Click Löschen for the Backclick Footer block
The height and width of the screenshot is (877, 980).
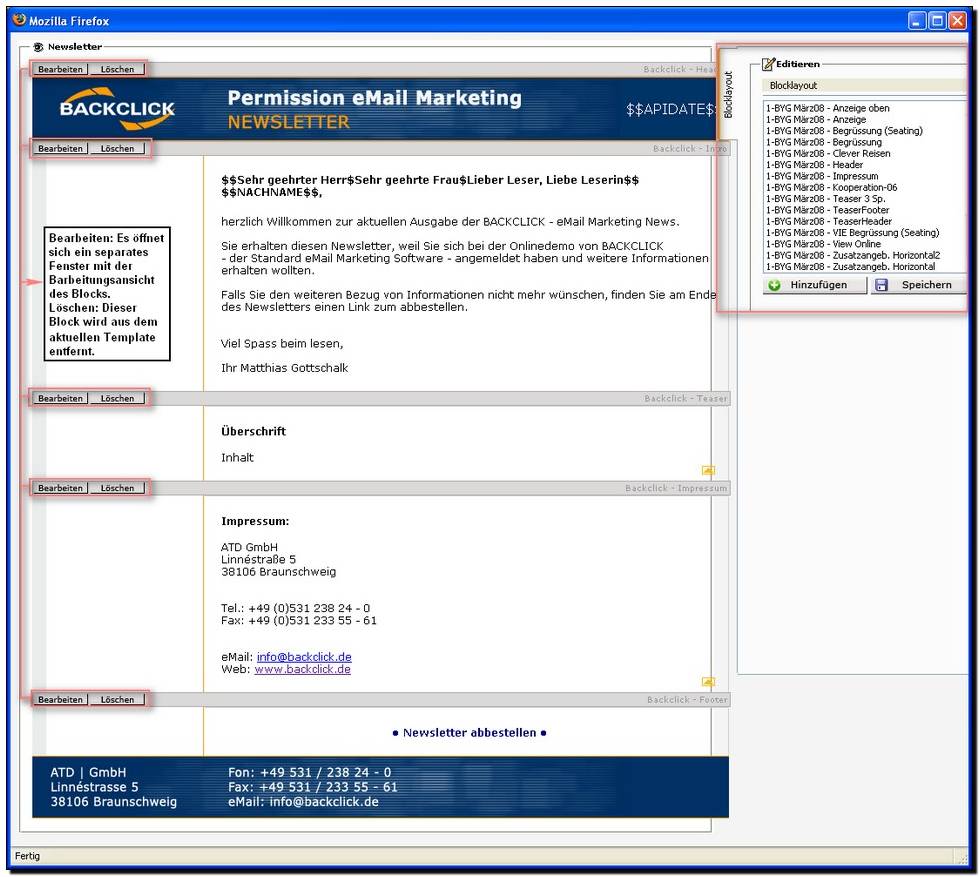coord(117,699)
